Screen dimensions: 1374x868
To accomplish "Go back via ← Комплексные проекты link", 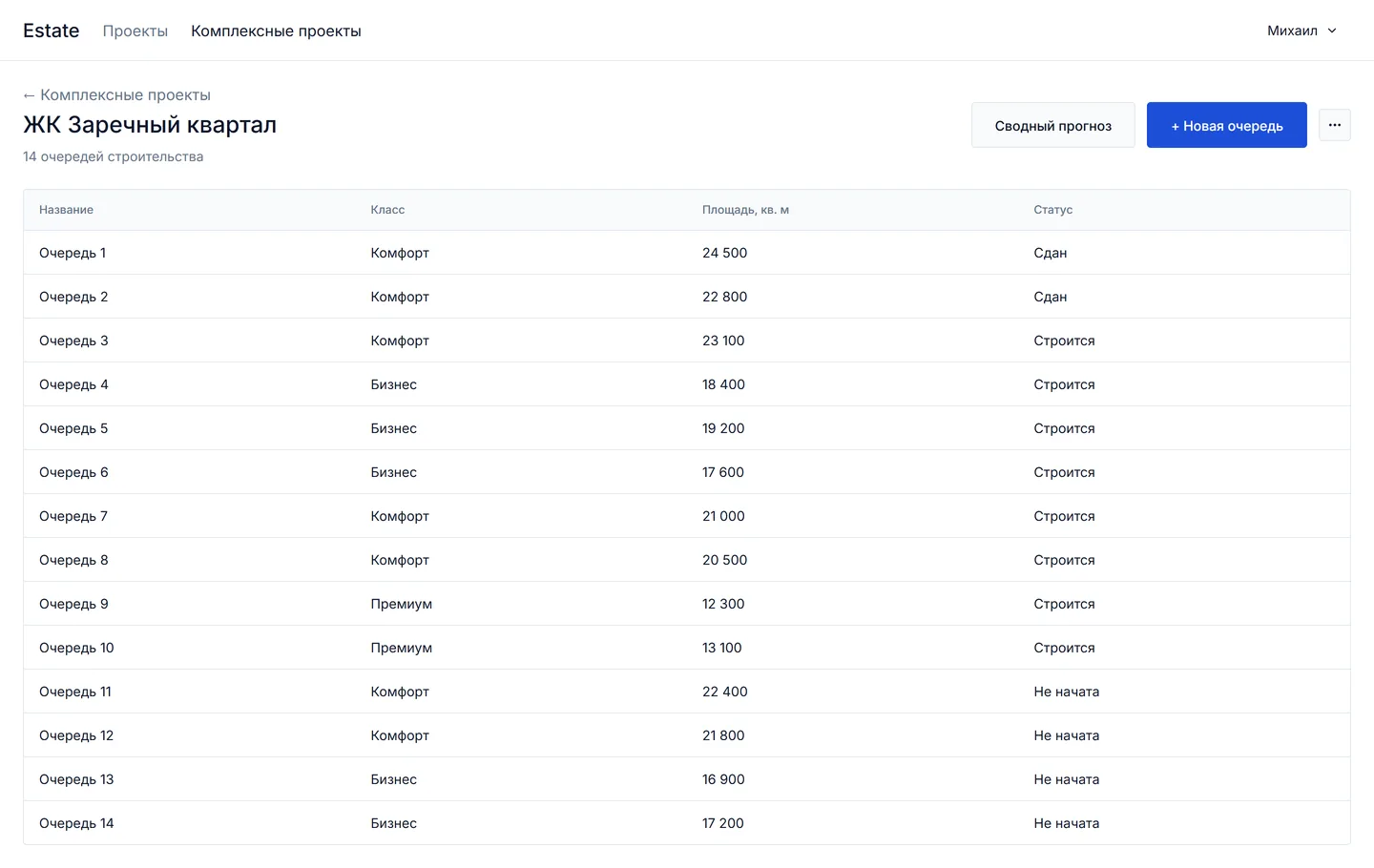I will 116,94.
